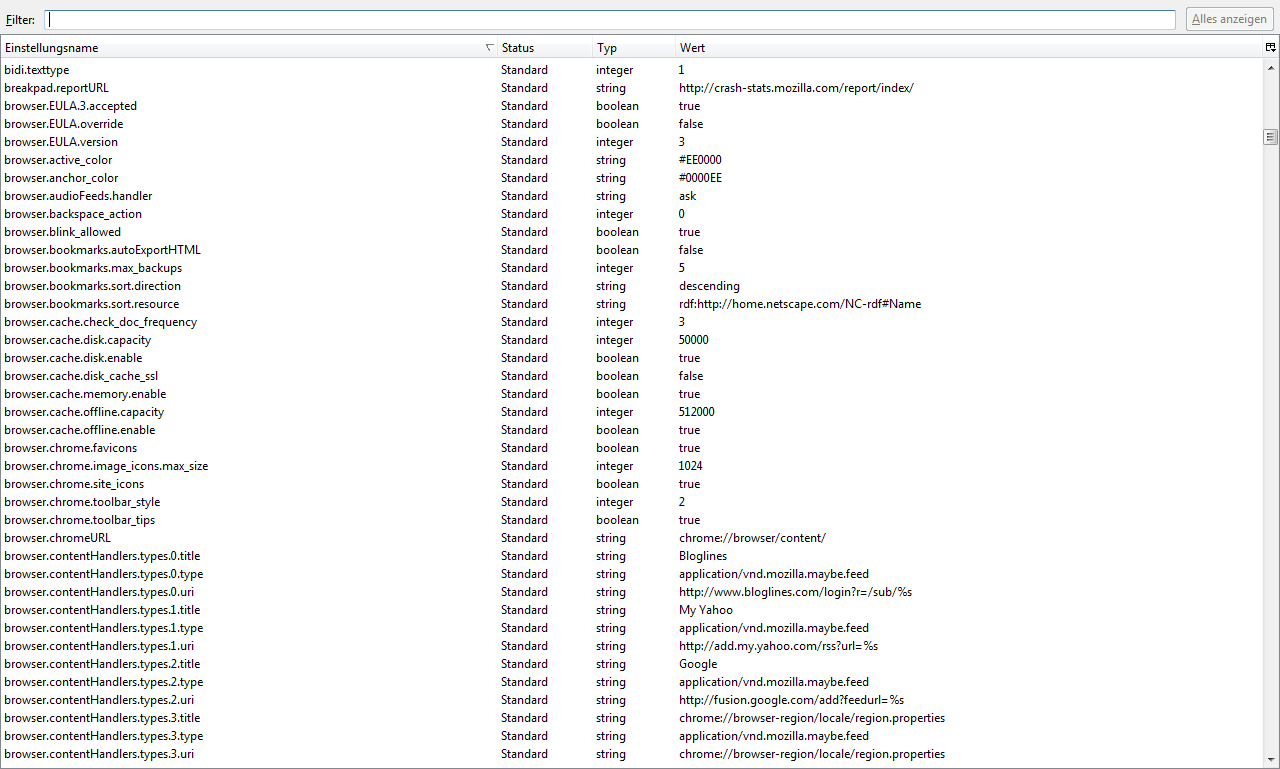Image resolution: width=1280 pixels, height=769 pixels.
Task: Click the chrome://browser/content/ value
Action: pyautogui.click(x=752, y=538)
